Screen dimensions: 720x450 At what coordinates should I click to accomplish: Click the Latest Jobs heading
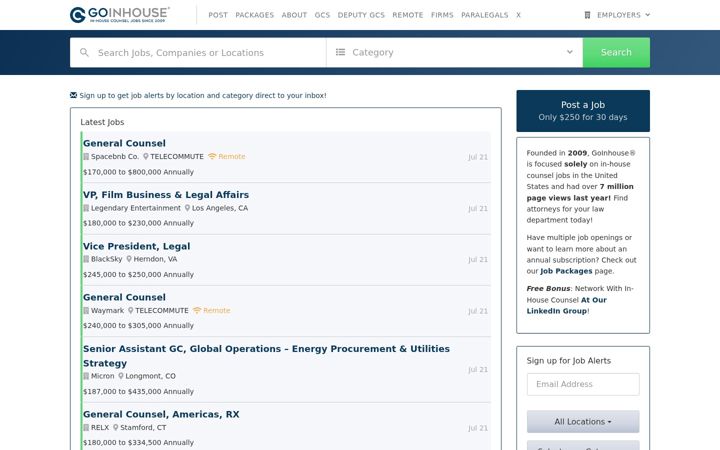[x=102, y=122]
